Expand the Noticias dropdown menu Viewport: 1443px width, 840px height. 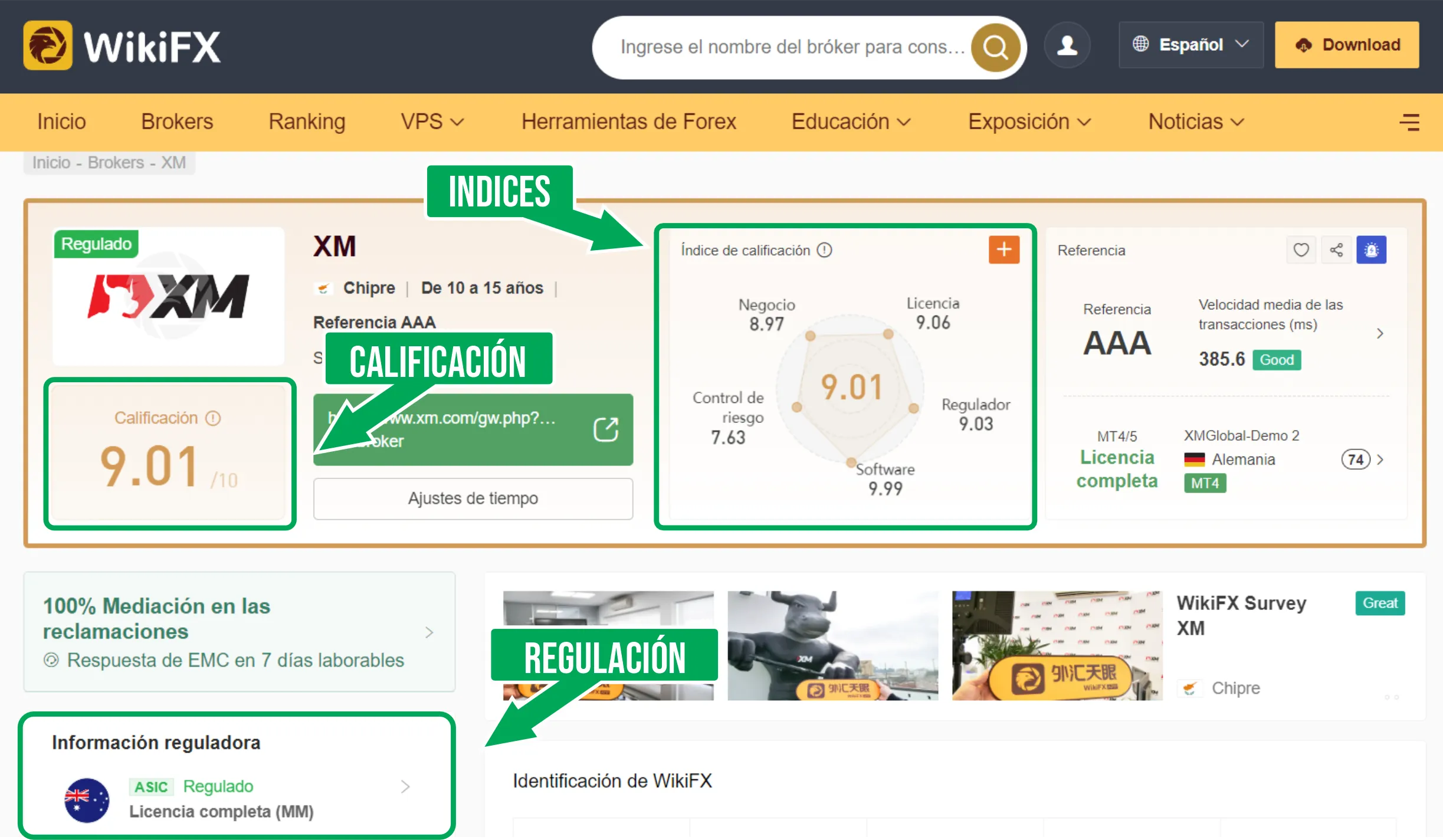coord(1196,122)
